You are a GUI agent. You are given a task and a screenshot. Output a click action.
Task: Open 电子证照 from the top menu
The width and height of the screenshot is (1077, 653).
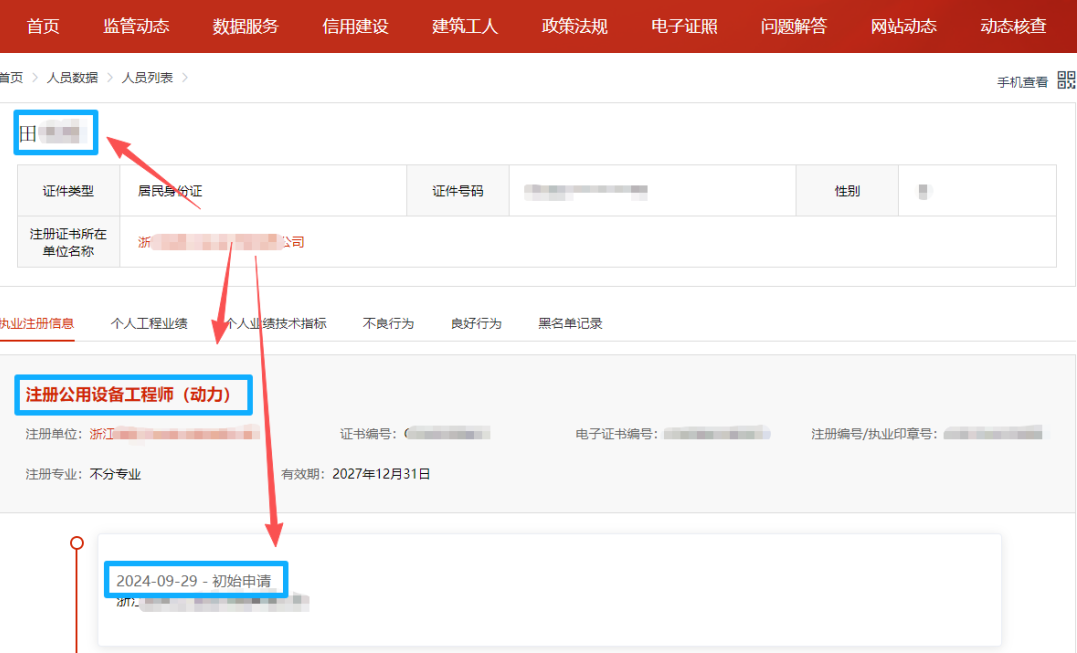(684, 26)
